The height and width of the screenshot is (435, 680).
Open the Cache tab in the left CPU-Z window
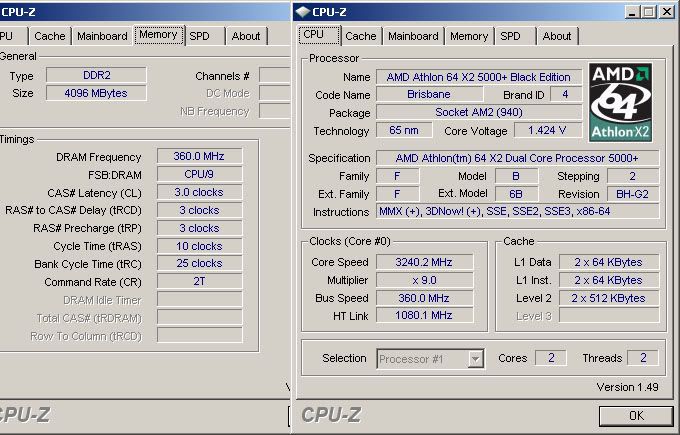tap(49, 36)
